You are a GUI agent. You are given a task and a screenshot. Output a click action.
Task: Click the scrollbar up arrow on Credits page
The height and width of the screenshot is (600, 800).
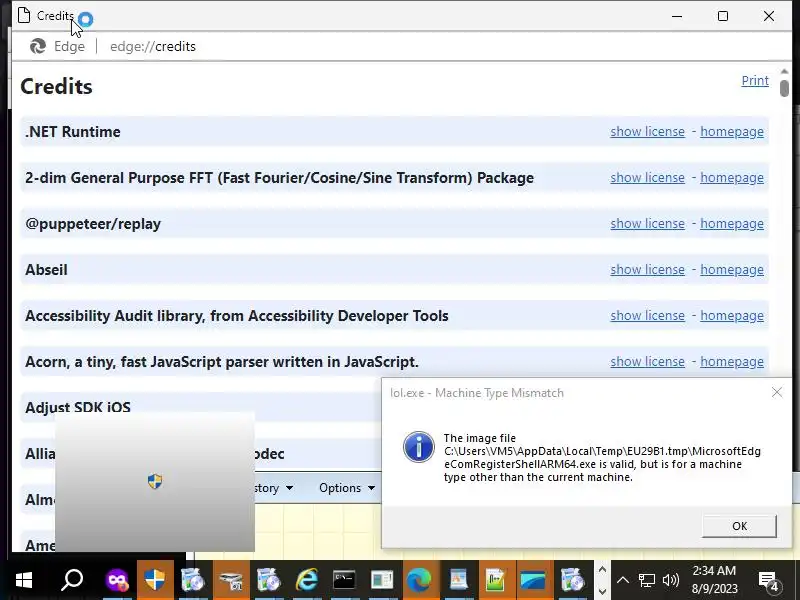click(x=784, y=71)
